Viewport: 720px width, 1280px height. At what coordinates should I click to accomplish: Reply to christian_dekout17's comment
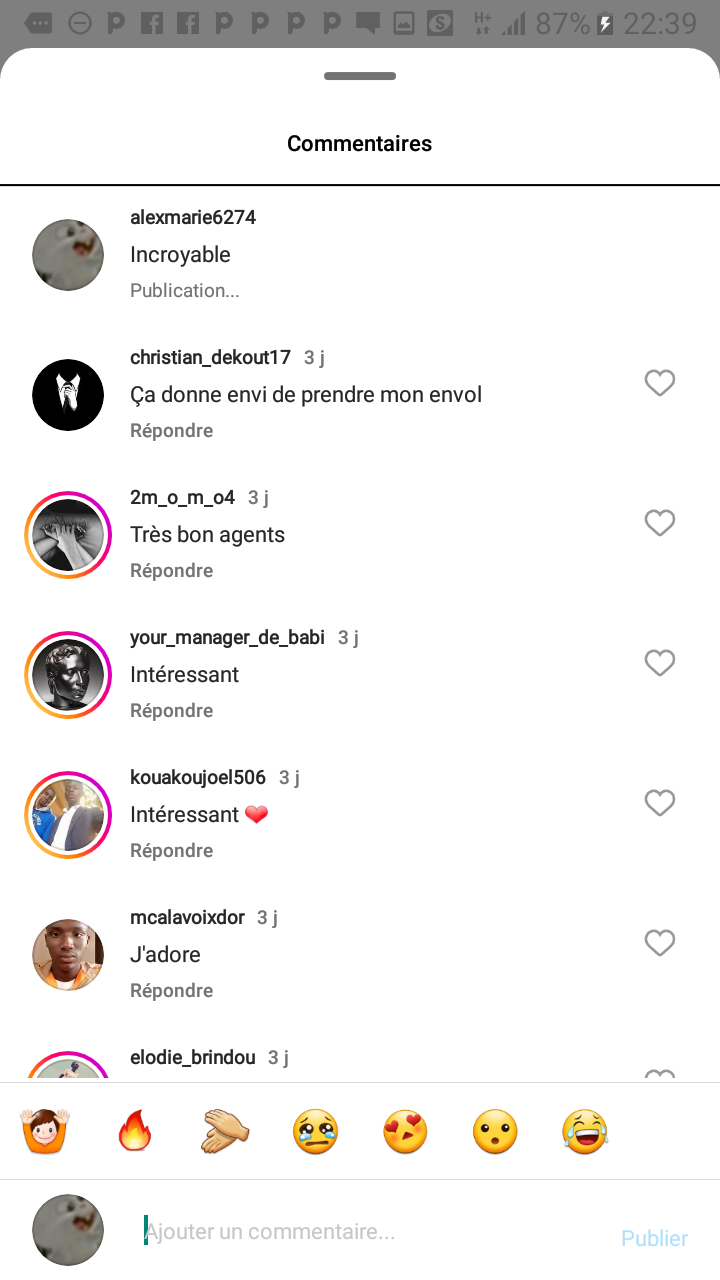(171, 431)
